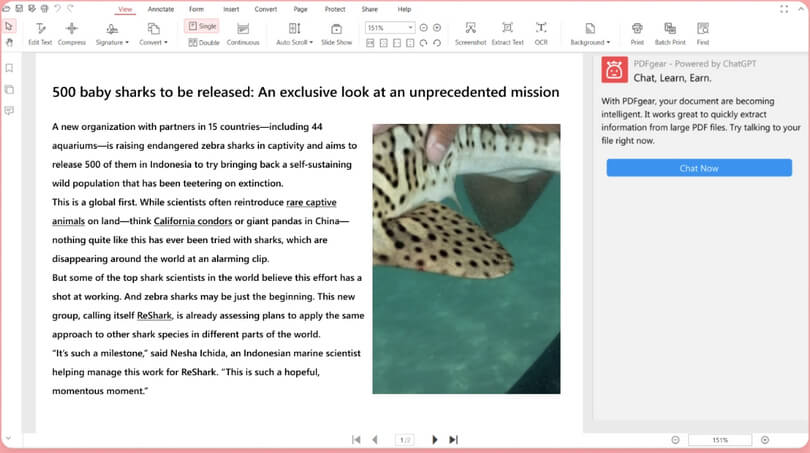810x453 pixels.
Task: Switch to Single page view
Action: coord(202,26)
